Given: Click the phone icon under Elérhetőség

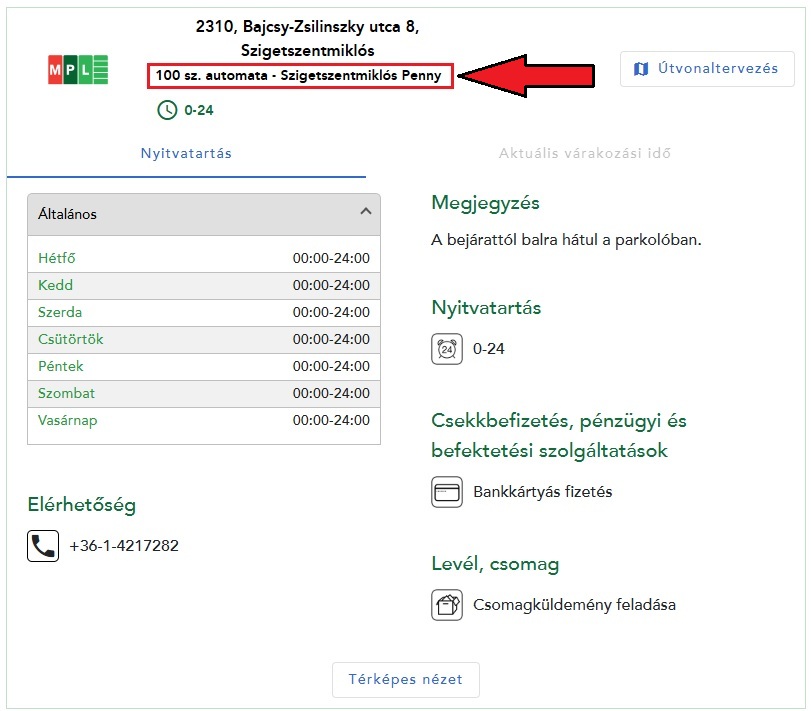Looking at the screenshot, I should [43, 546].
